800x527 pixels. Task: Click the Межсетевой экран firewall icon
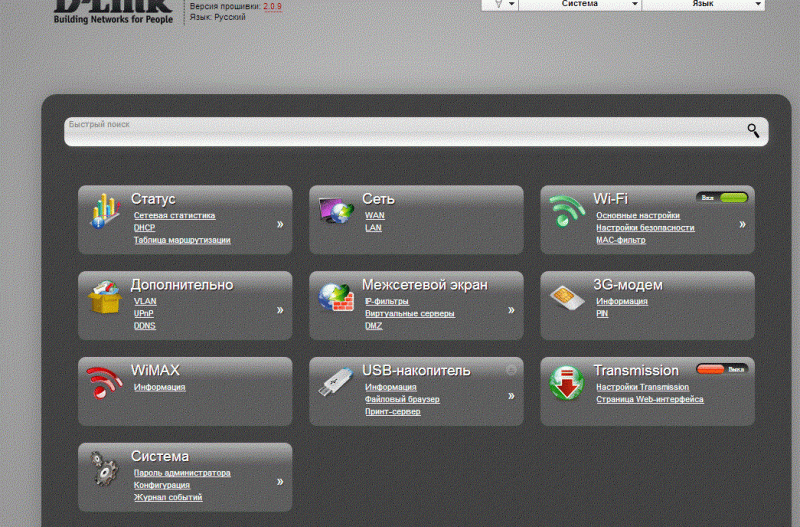click(335, 297)
